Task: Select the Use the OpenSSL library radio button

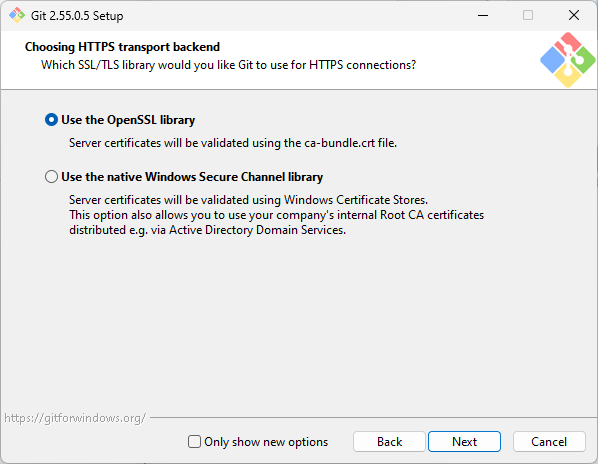Action: pos(51,120)
